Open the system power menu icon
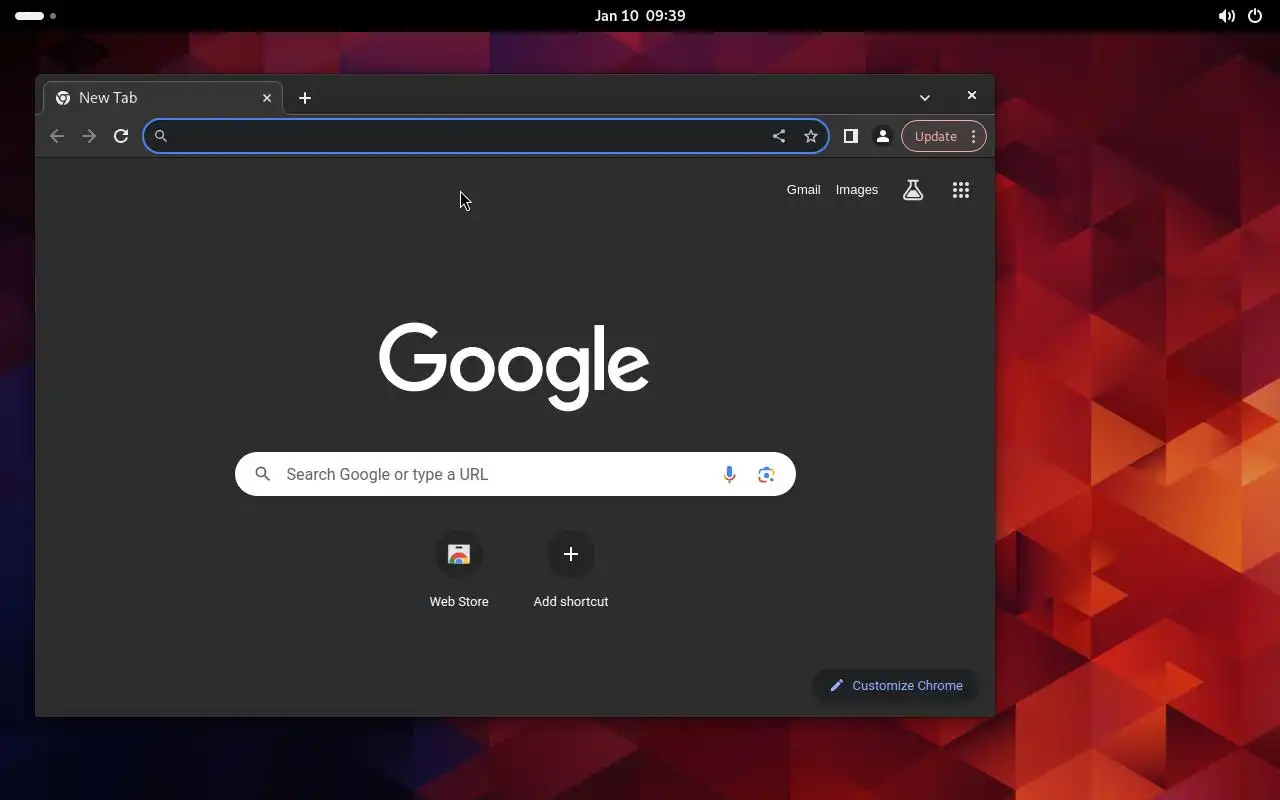The height and width of the screenshot is (800, 1280). (1255, 16)
